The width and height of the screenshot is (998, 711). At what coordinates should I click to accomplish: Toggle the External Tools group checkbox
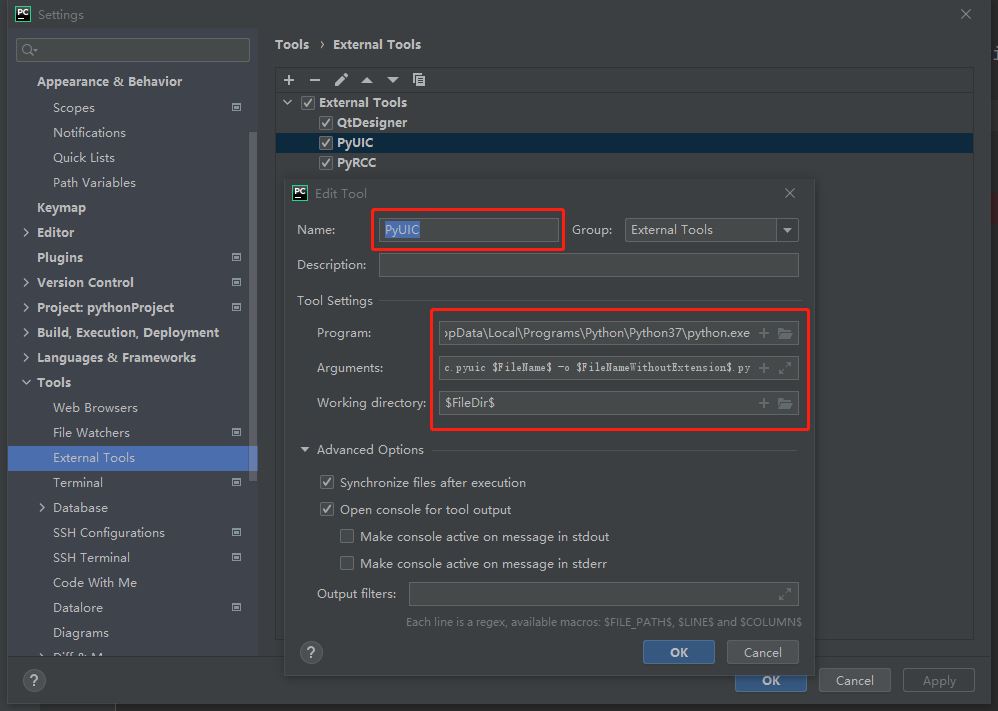coord(308,102)
